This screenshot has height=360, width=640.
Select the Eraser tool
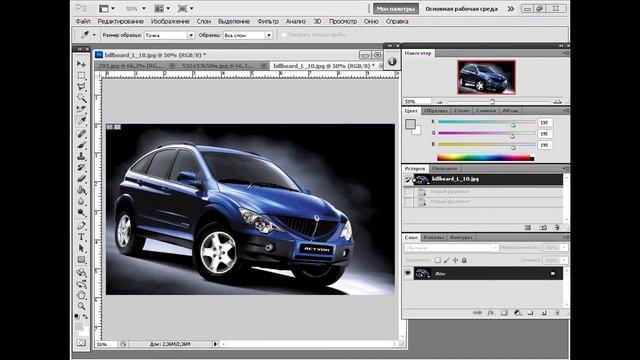coord(81,178)
